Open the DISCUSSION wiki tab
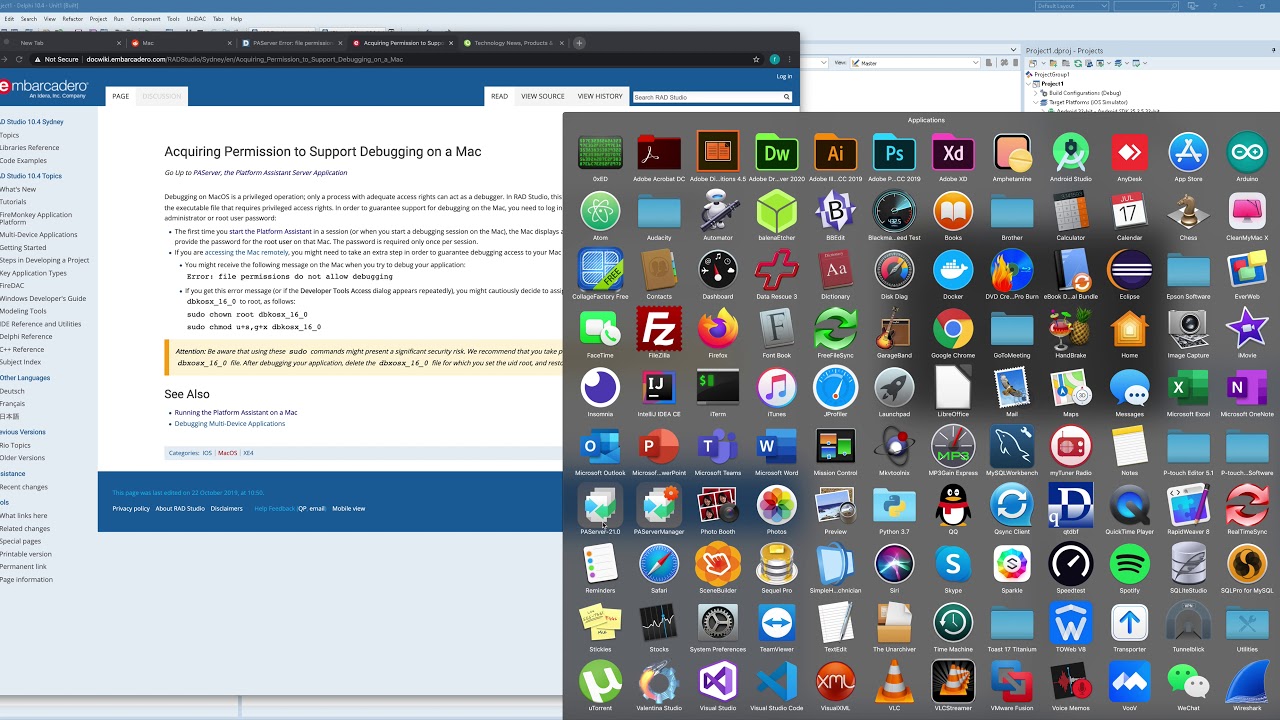 (x=162, y=96)
